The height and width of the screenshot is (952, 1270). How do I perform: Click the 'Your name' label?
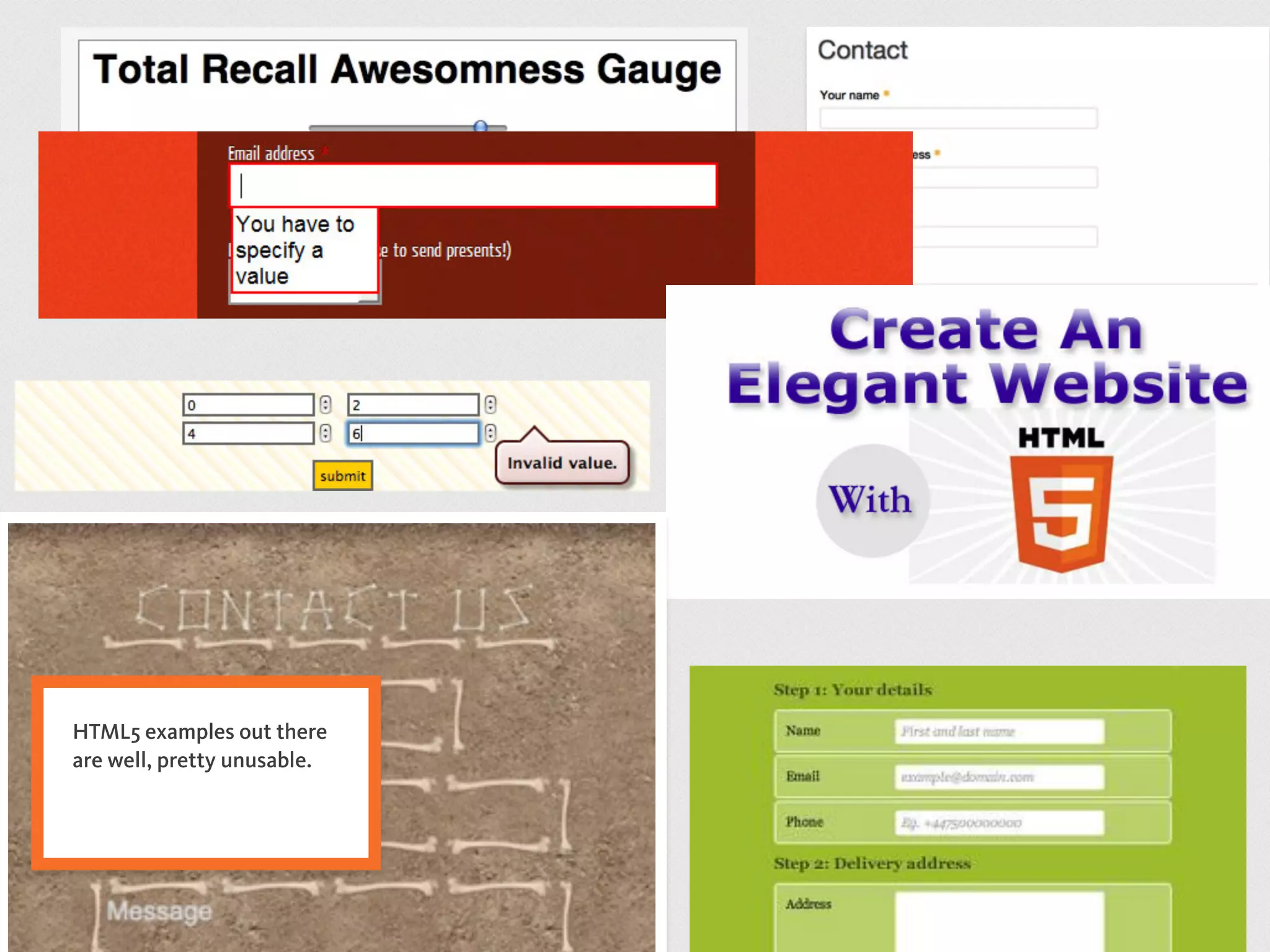pos(850,95)
